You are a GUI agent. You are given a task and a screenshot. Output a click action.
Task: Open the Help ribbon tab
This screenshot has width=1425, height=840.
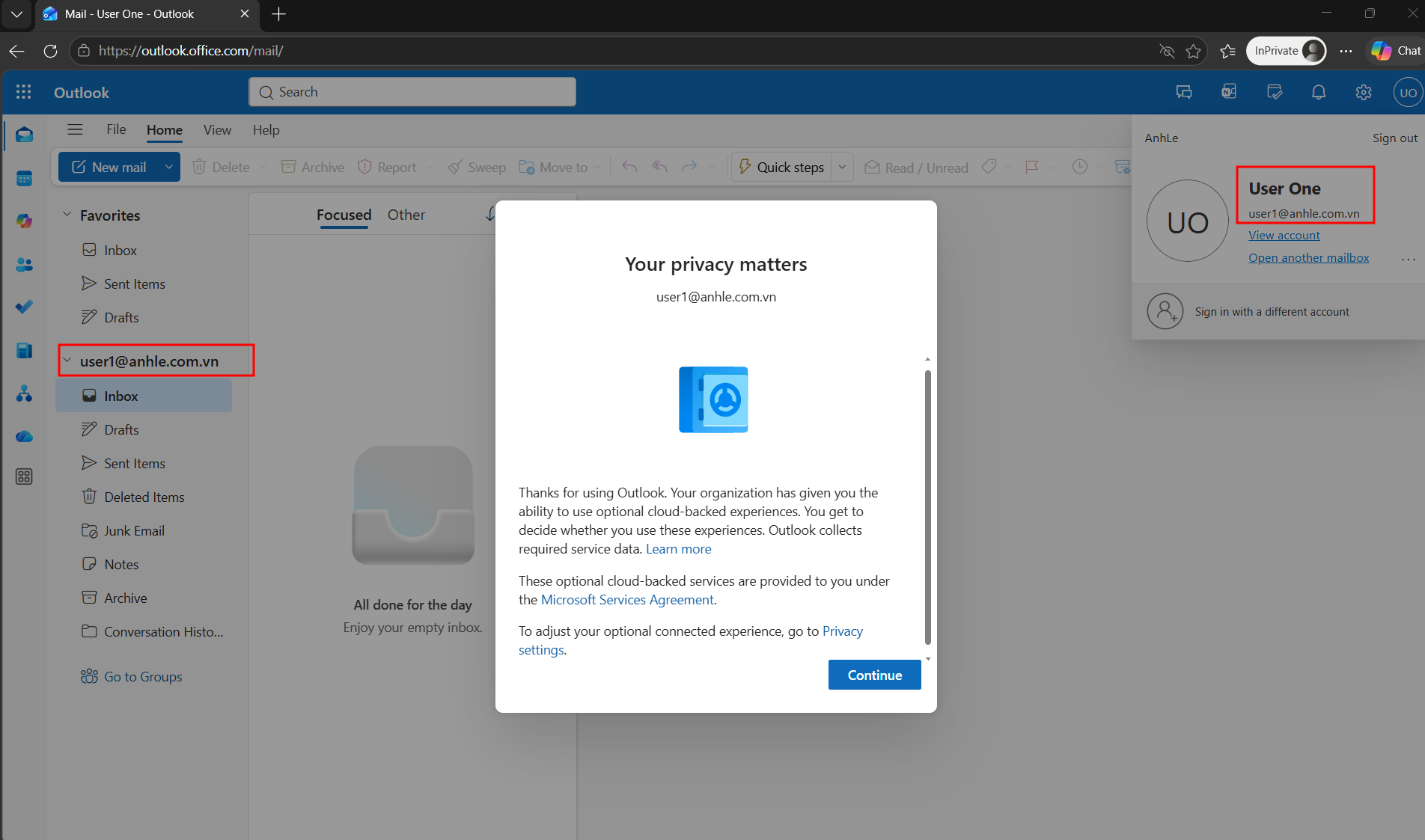[266, 129]
